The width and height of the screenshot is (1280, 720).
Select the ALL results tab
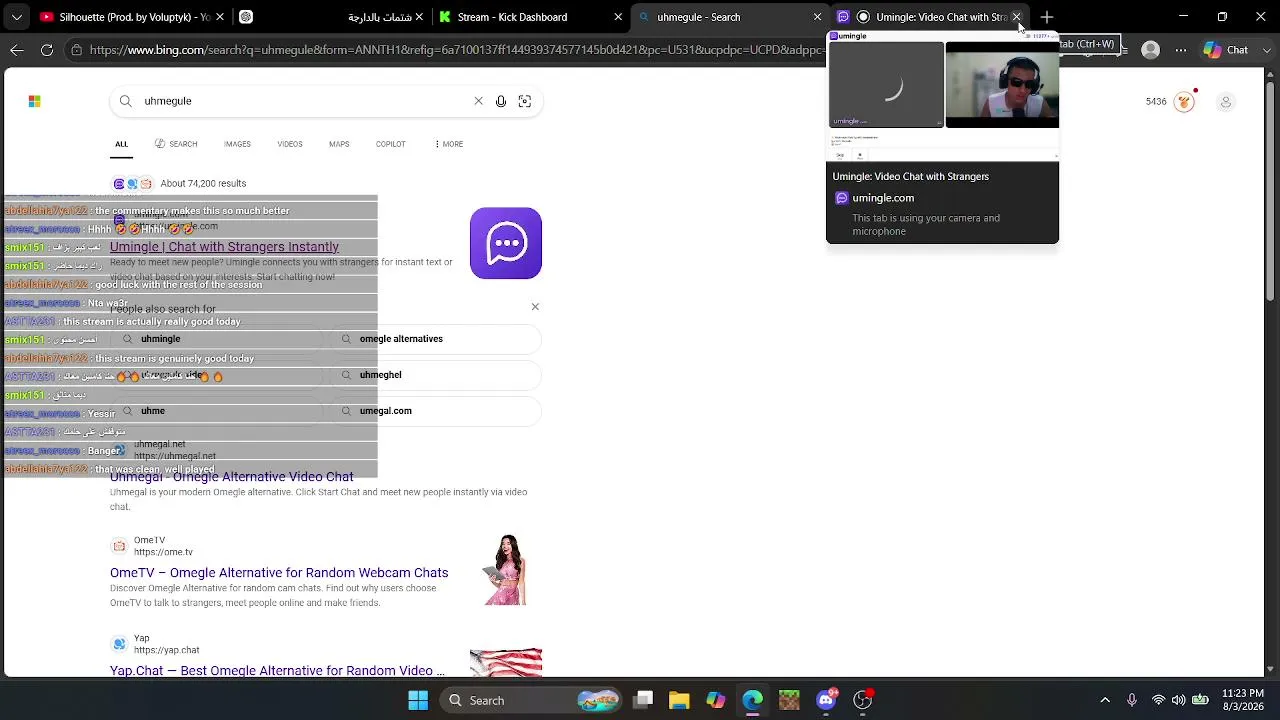pyautogui.click(x=121, y=144)
